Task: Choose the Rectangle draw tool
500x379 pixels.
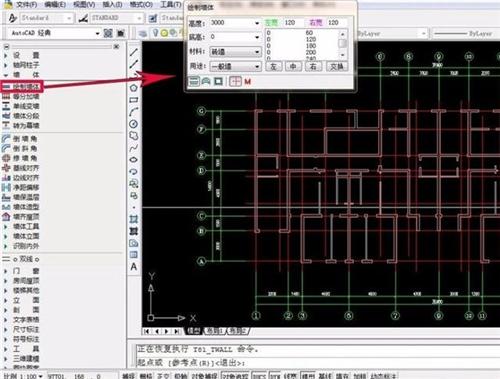Action: (x=134, y=100)
